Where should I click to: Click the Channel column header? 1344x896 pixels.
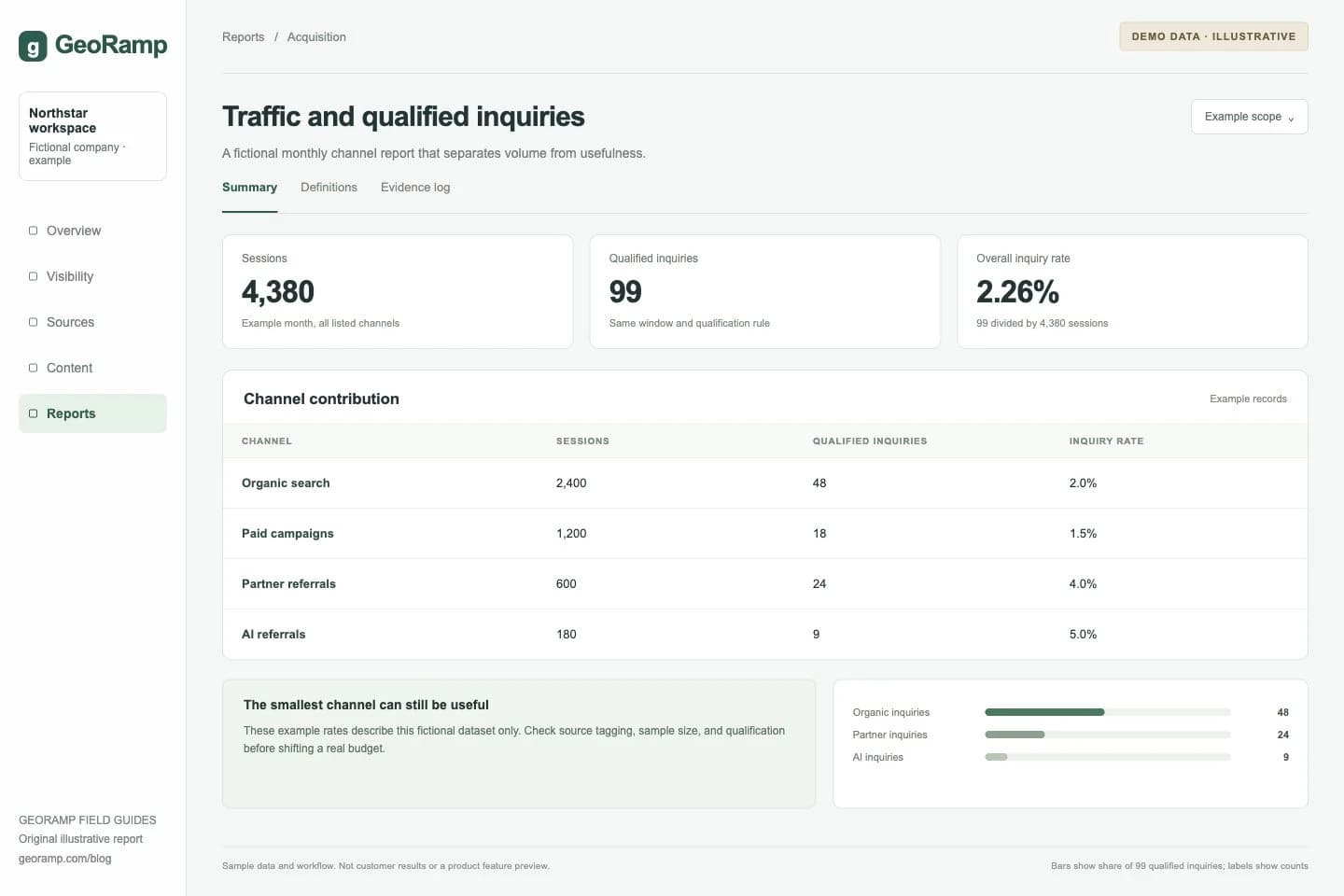pos(267,441)
